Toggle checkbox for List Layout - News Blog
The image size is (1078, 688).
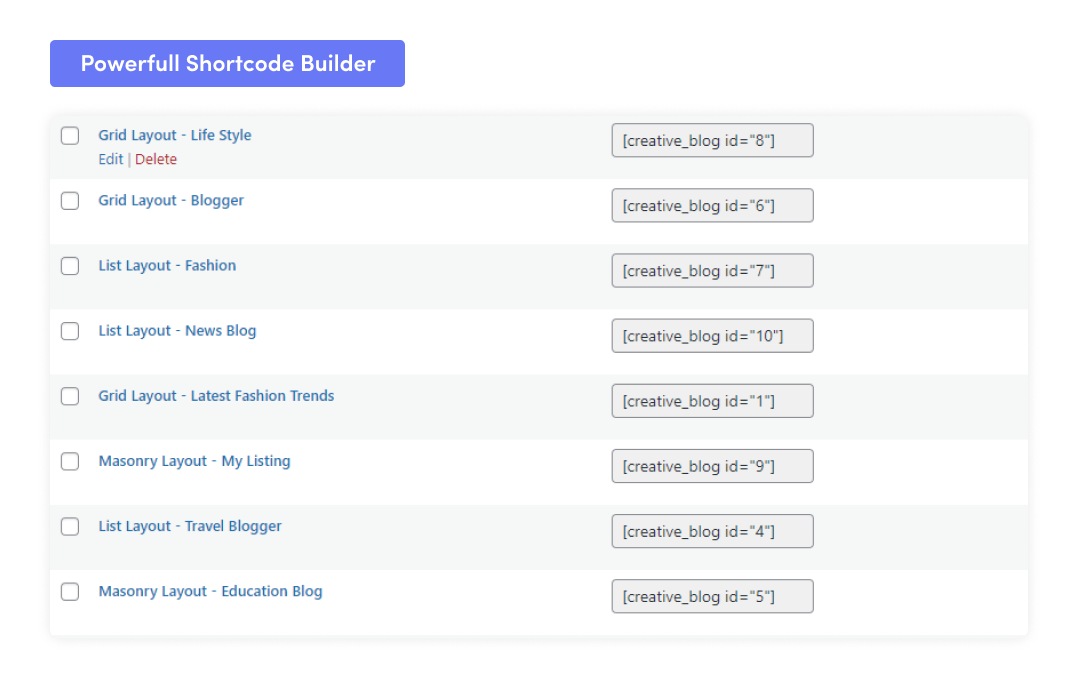tap(70, 331)
